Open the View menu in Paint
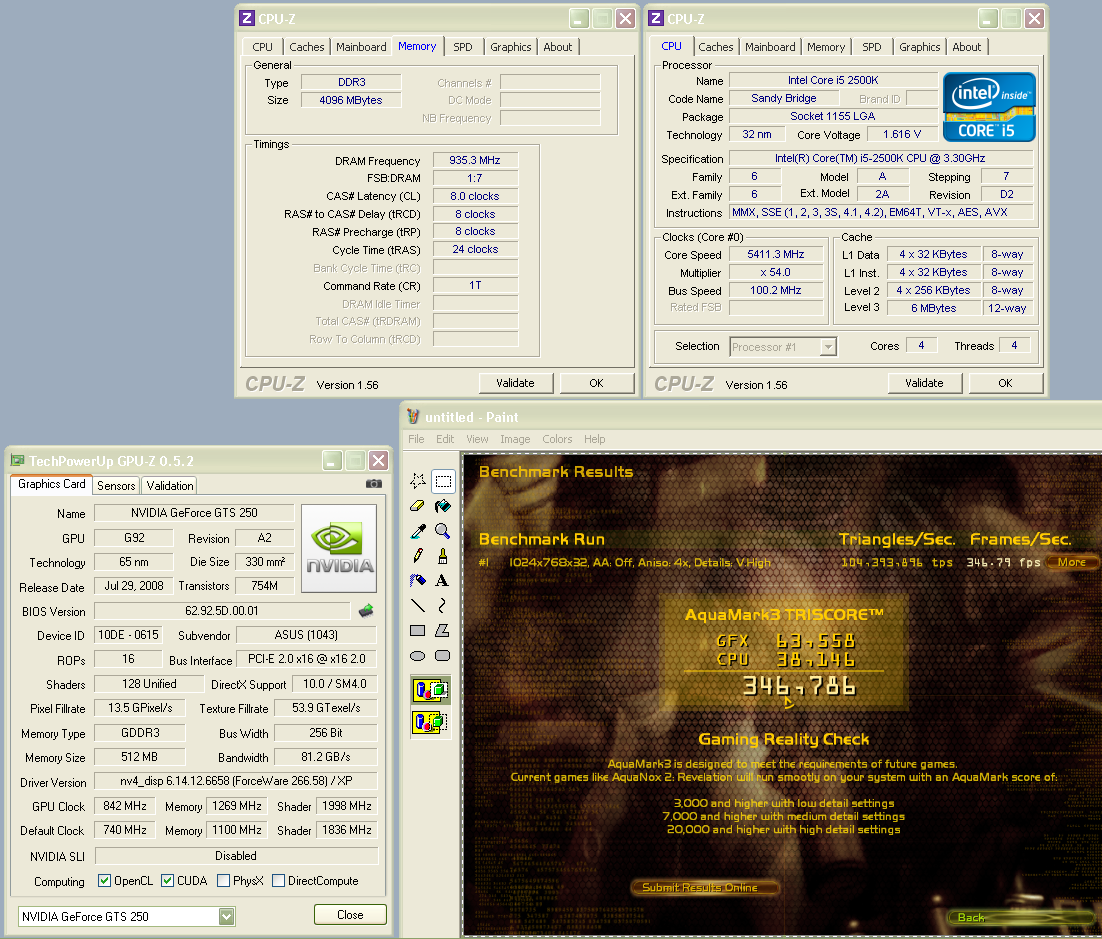The image size is (1102, 939). click(x=477, y=439)
